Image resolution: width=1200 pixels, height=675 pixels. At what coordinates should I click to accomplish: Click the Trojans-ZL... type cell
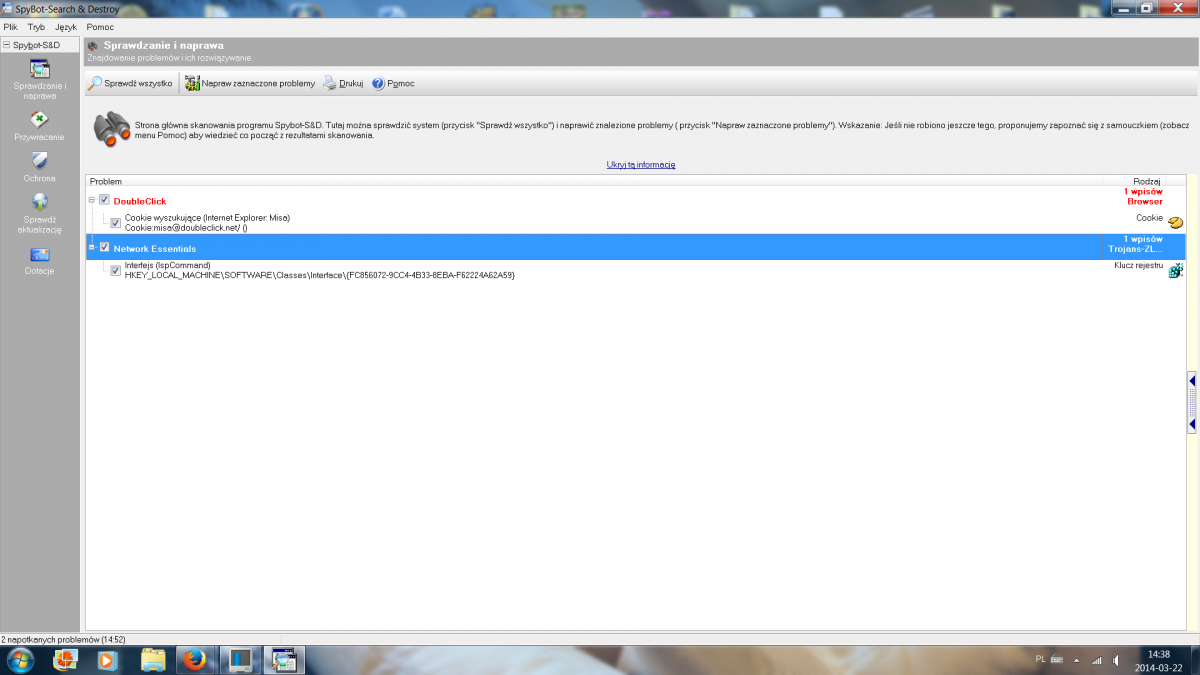(x=1135, y=249)
